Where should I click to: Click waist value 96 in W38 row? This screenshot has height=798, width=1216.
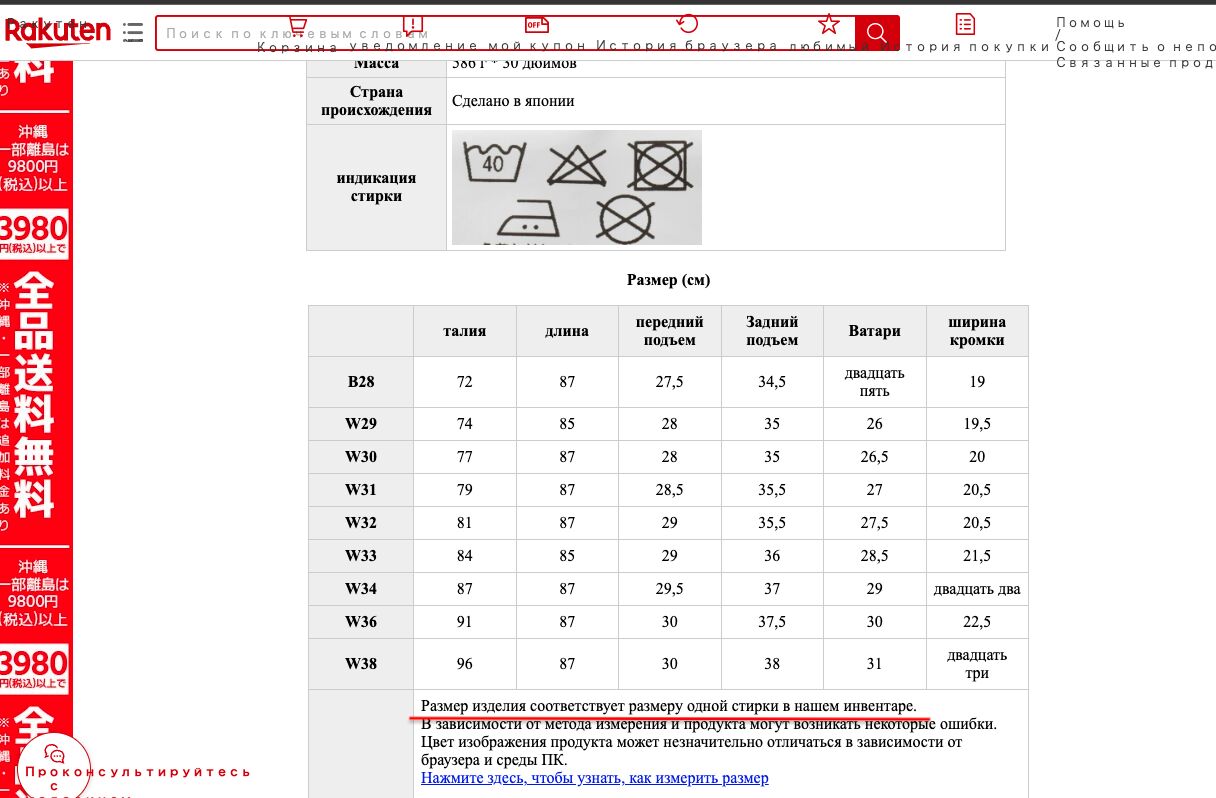(465, 664)
